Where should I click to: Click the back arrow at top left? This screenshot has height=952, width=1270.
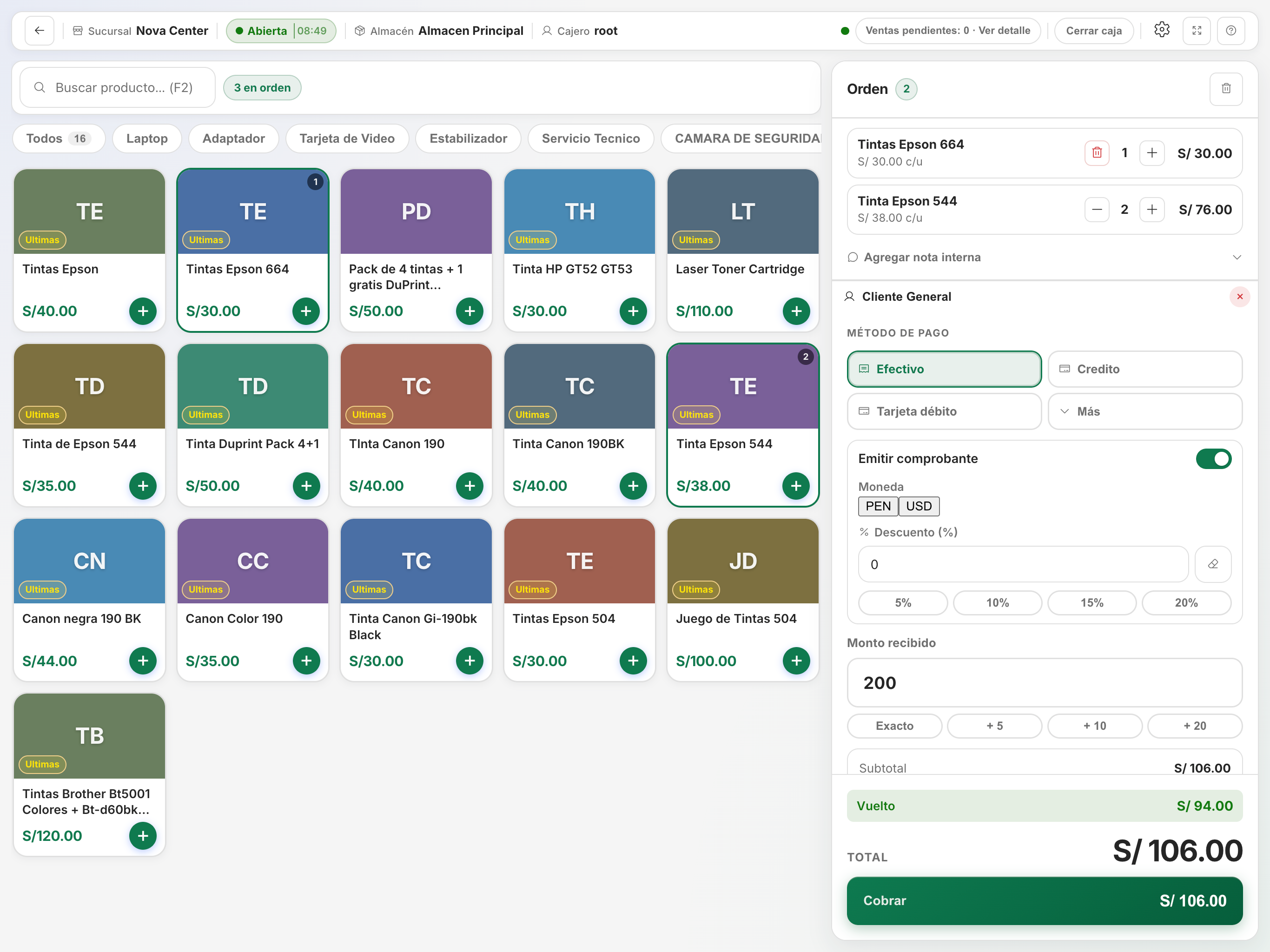39,30
